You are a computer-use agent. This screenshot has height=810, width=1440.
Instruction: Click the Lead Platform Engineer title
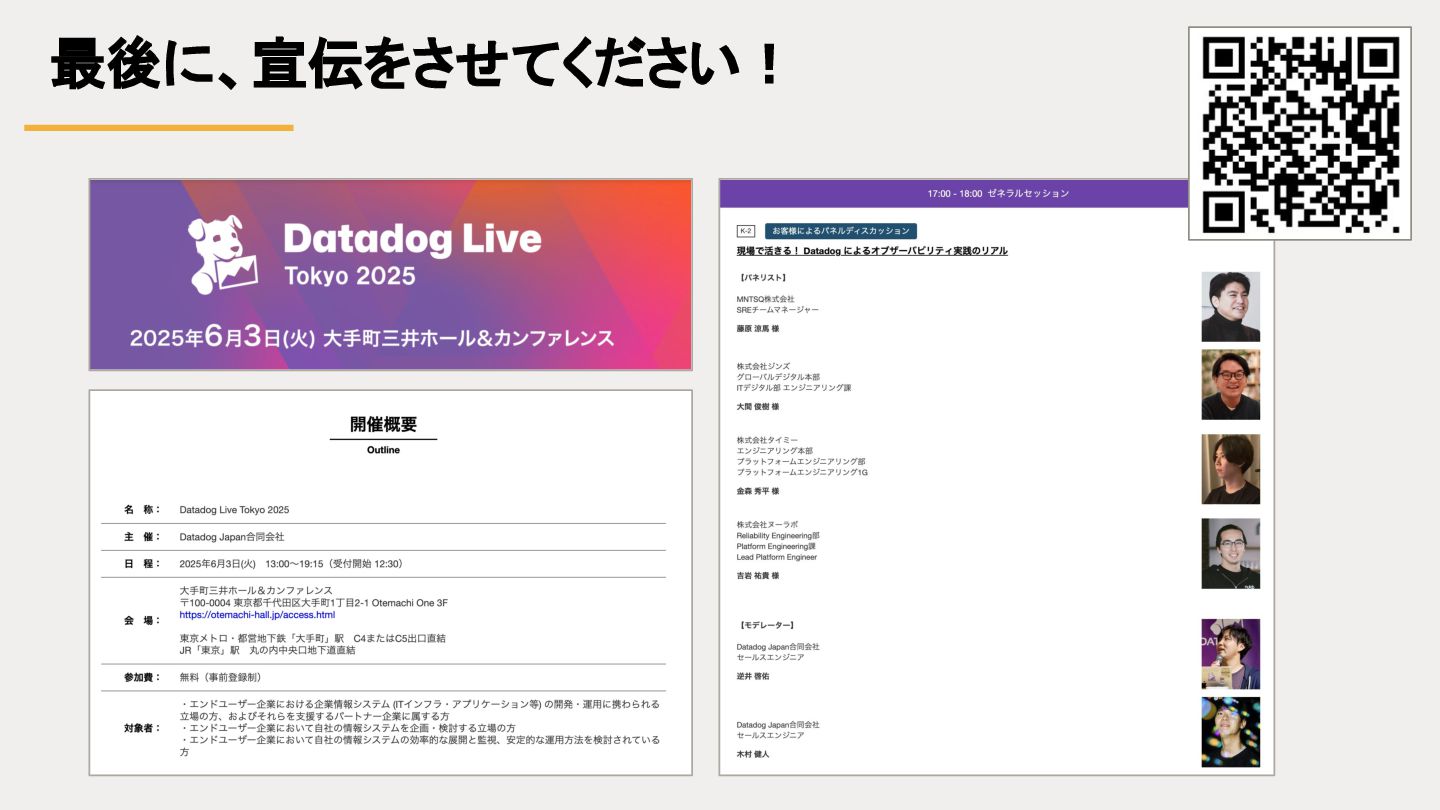point(777,557)
